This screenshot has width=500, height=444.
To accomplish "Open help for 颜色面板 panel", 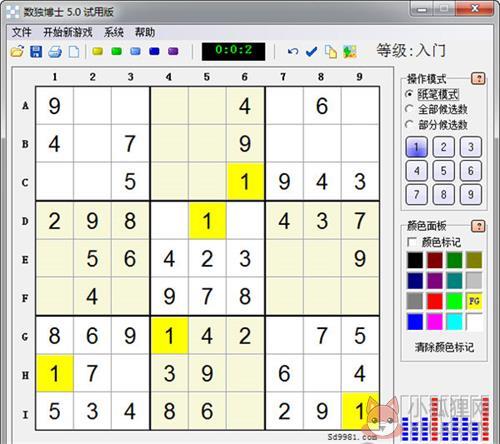I will [478, 226].
